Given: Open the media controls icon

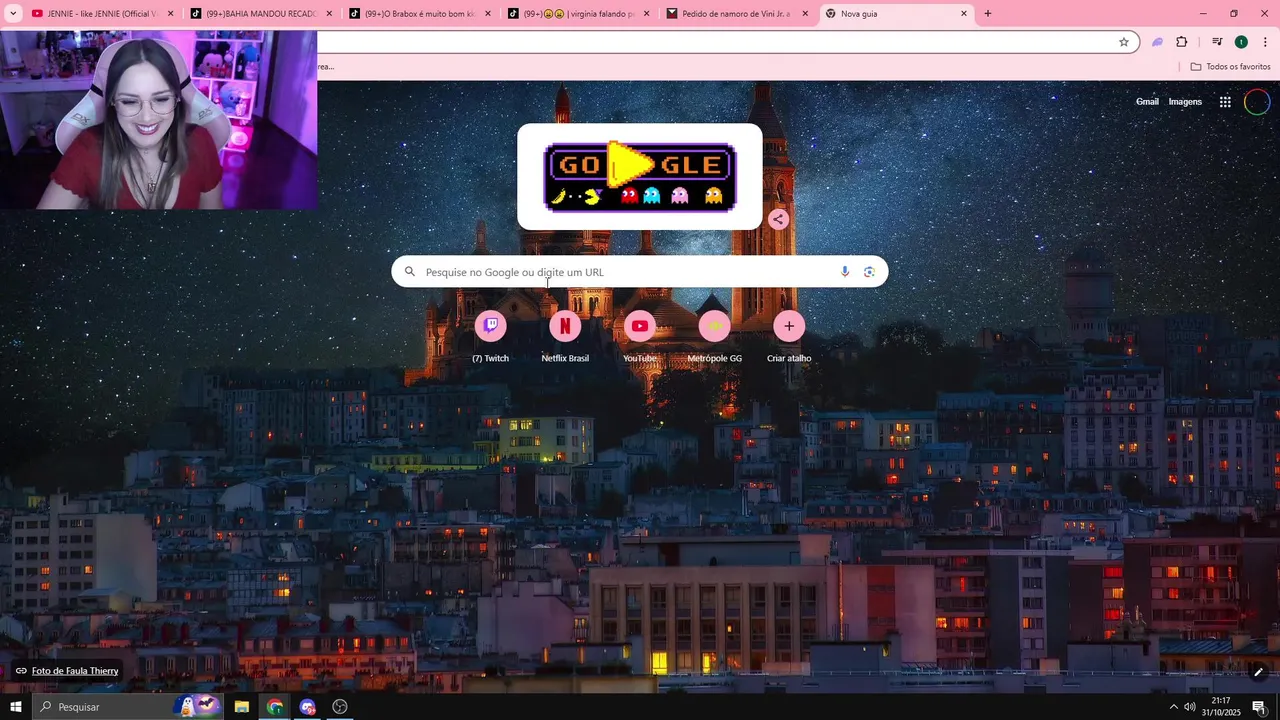Looking at the screenshot, I should click(1217, 42).
